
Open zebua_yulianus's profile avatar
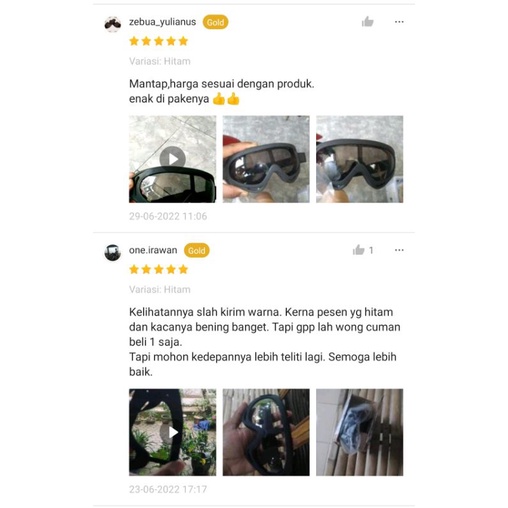[x=113, y=24]
